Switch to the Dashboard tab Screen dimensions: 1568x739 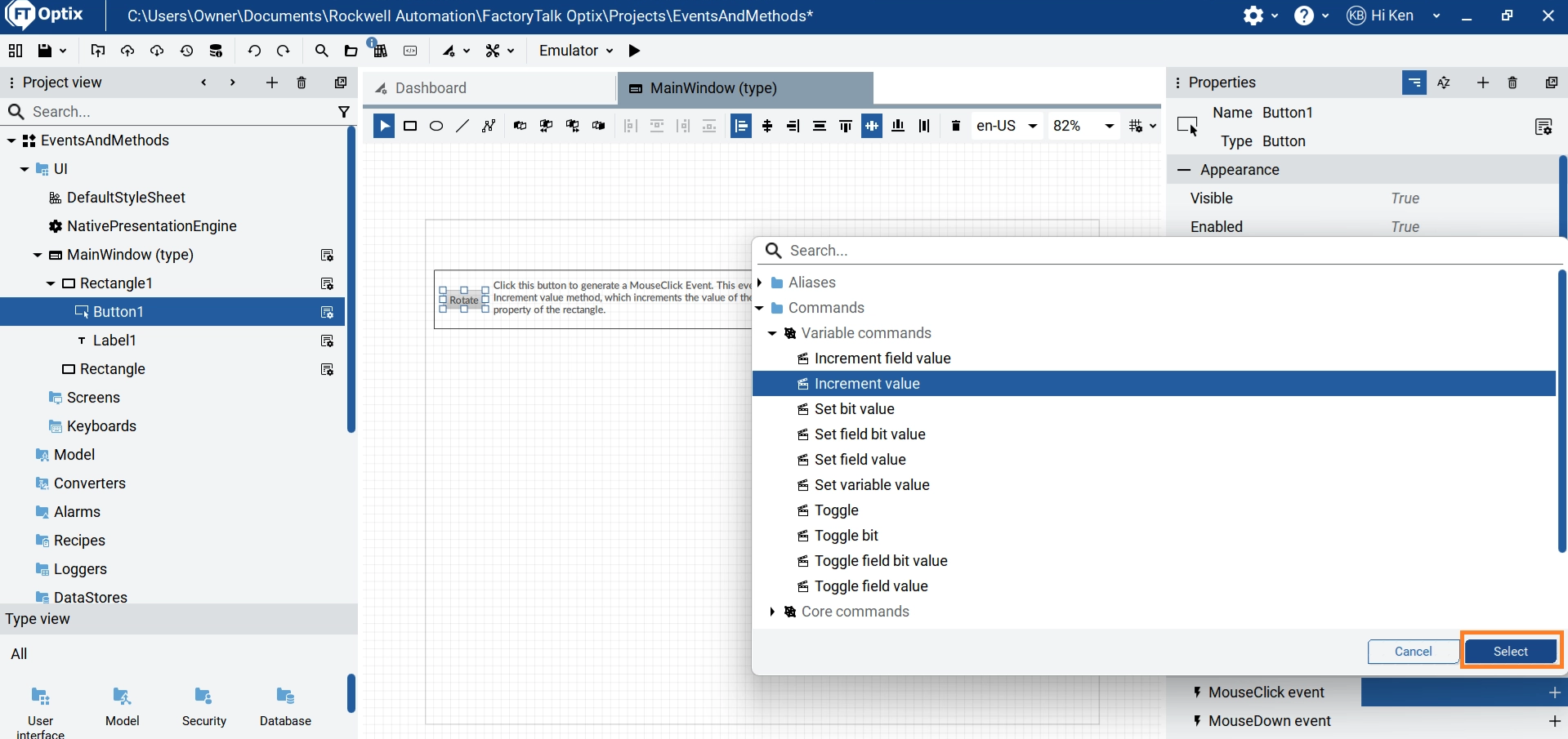coord(489,88)
